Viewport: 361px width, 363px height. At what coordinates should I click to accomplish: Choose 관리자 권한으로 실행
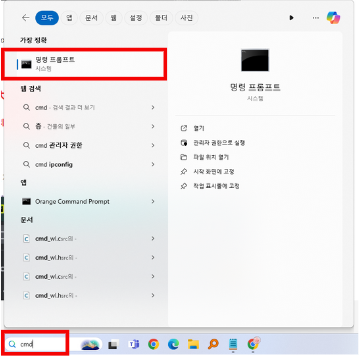click(219, 143)
